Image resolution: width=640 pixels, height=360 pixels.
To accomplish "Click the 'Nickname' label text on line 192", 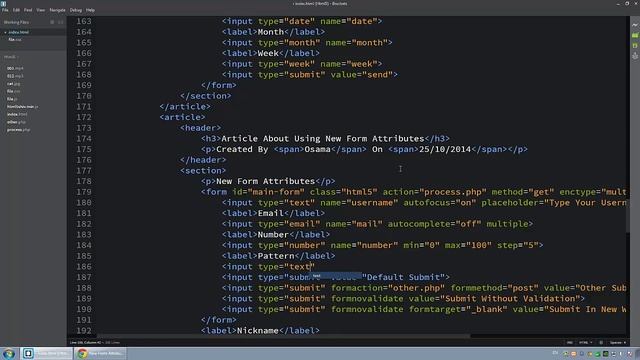I will 258,331.
